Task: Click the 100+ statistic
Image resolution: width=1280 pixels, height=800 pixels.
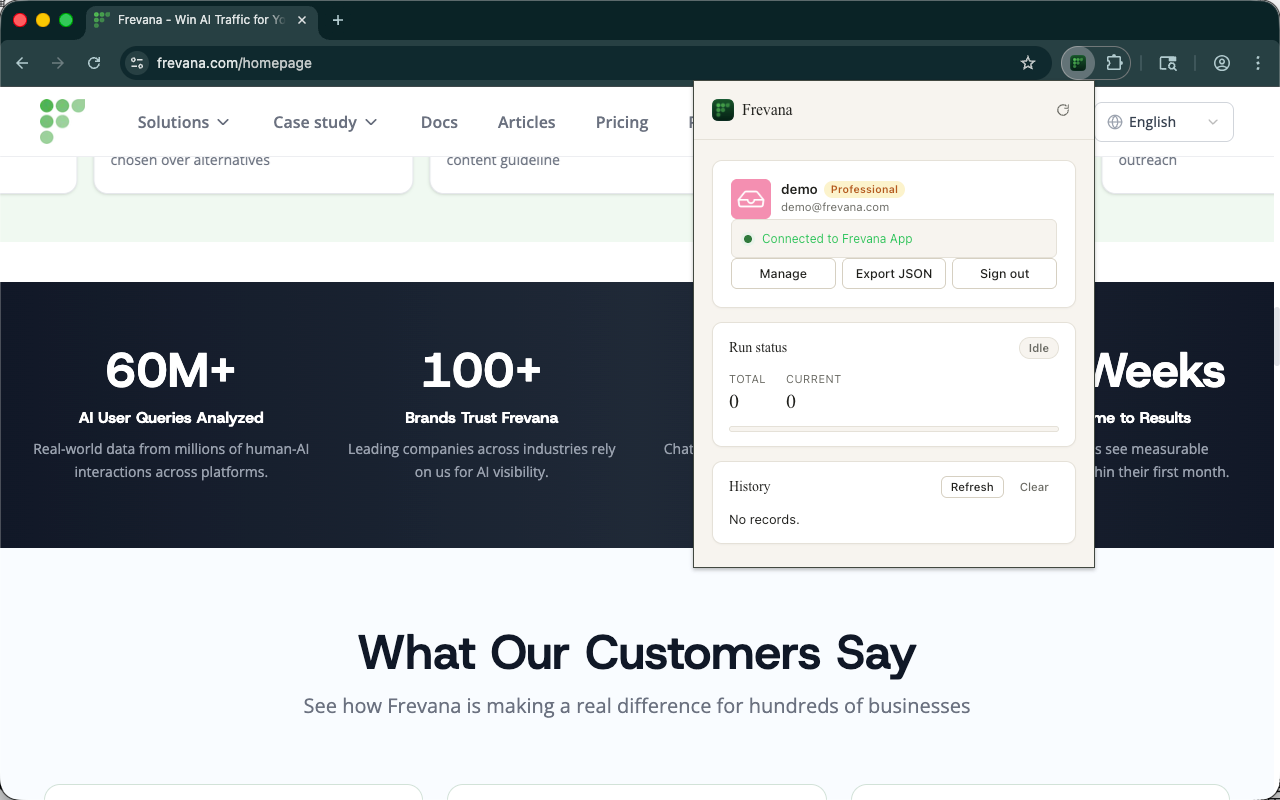Action: click(x=482, y=371)
